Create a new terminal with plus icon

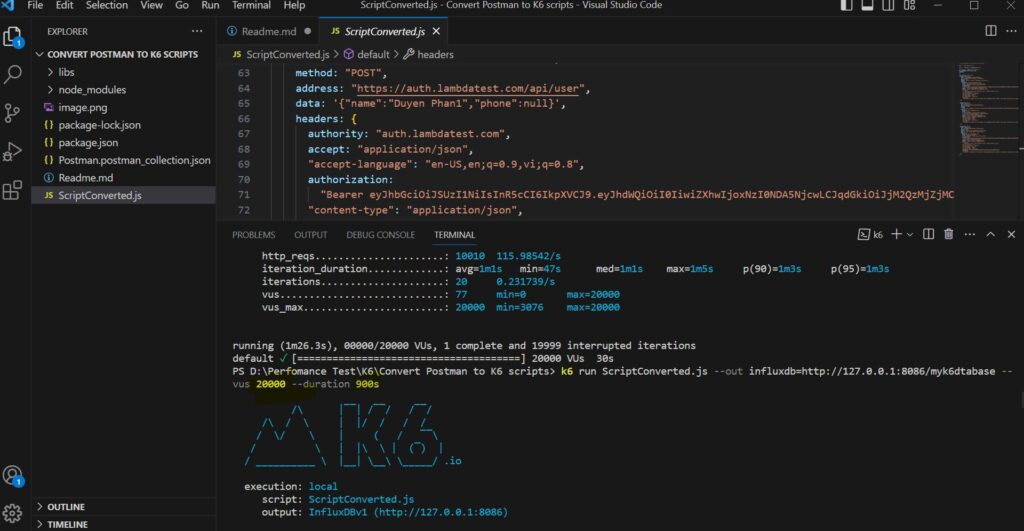pos(896,234)
